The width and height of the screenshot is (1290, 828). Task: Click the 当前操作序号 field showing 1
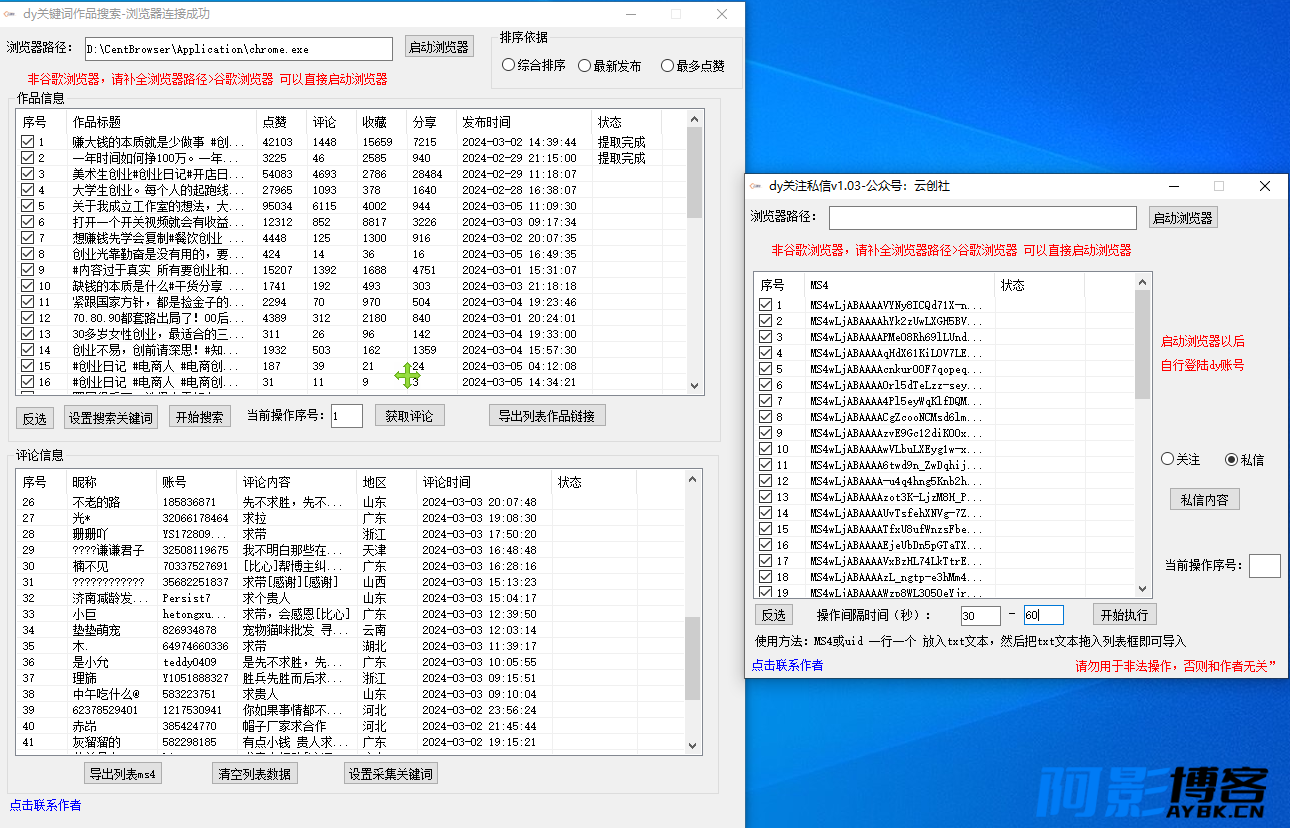point(346,416)
